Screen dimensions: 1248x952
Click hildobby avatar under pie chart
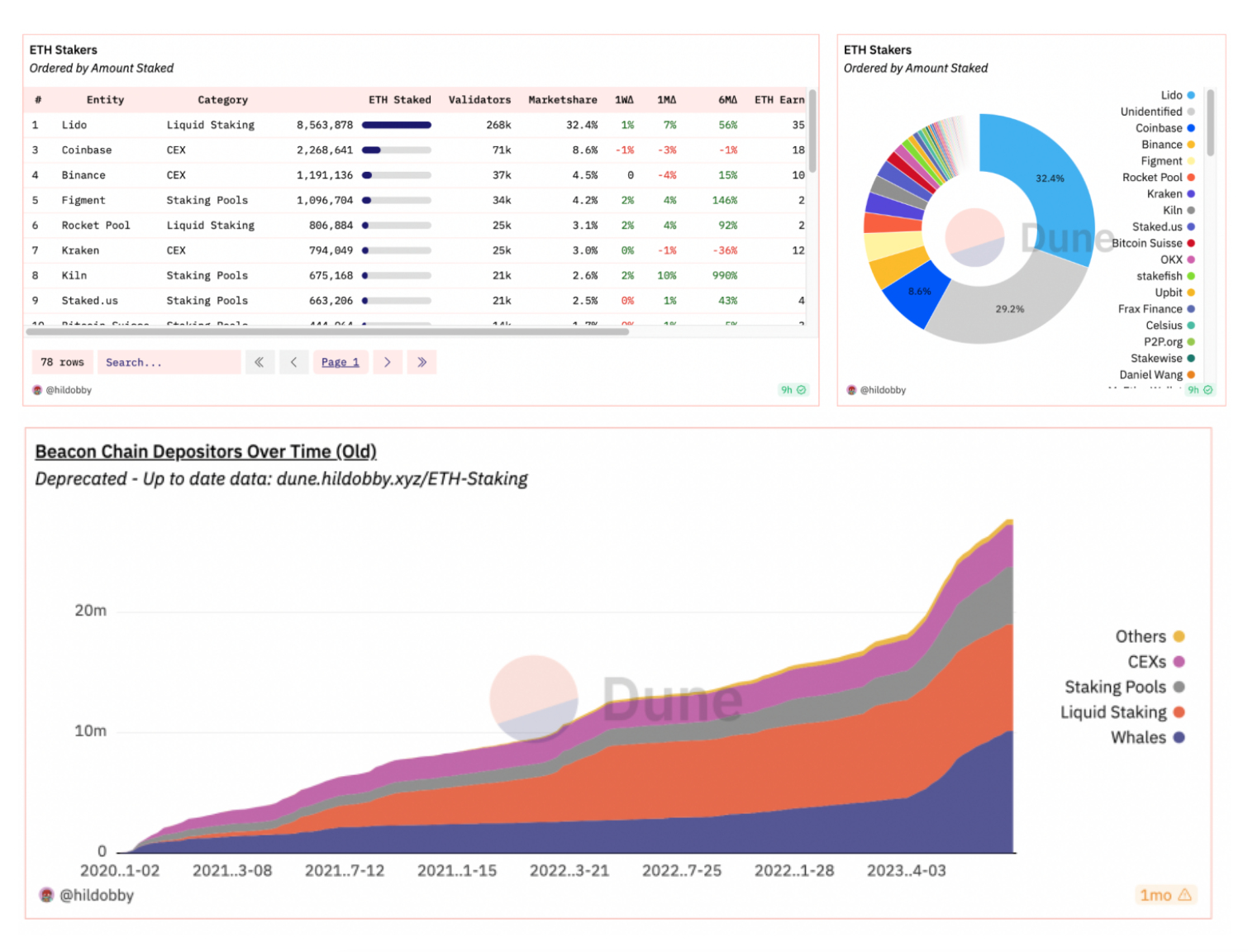[851, 390]
